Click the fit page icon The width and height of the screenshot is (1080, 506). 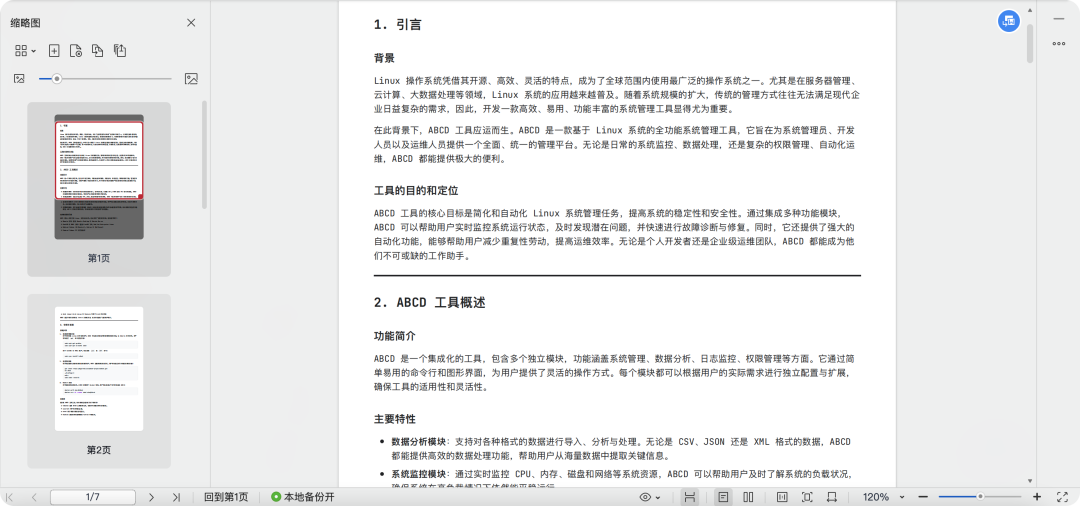pos(807,497)
